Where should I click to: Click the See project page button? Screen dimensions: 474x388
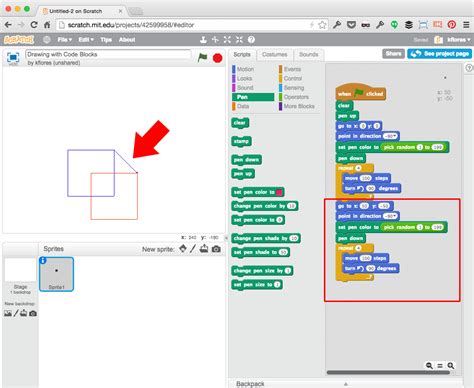coord(439,54)
